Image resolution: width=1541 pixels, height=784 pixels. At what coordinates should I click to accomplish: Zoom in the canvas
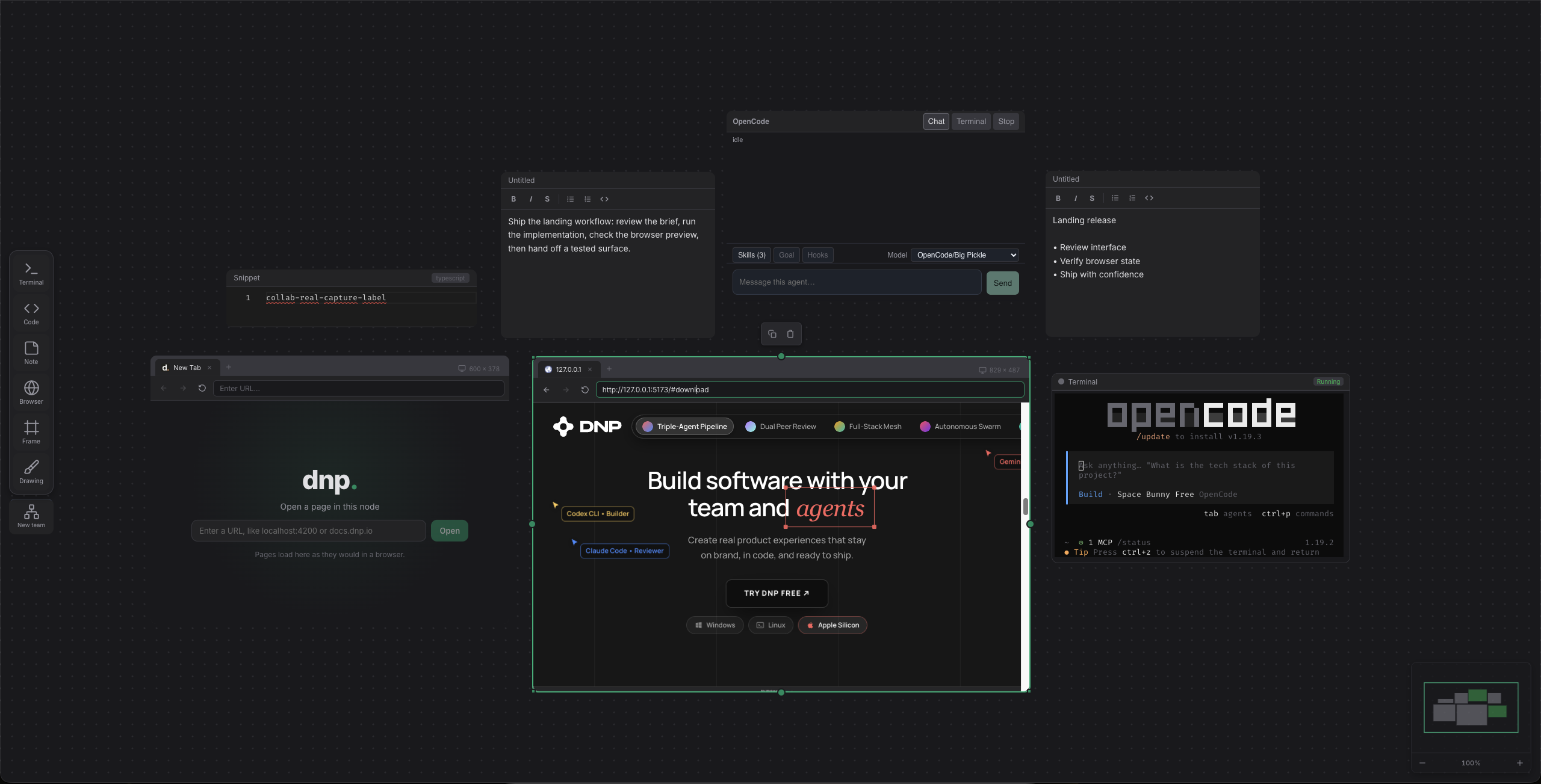tap(1520, 763)
